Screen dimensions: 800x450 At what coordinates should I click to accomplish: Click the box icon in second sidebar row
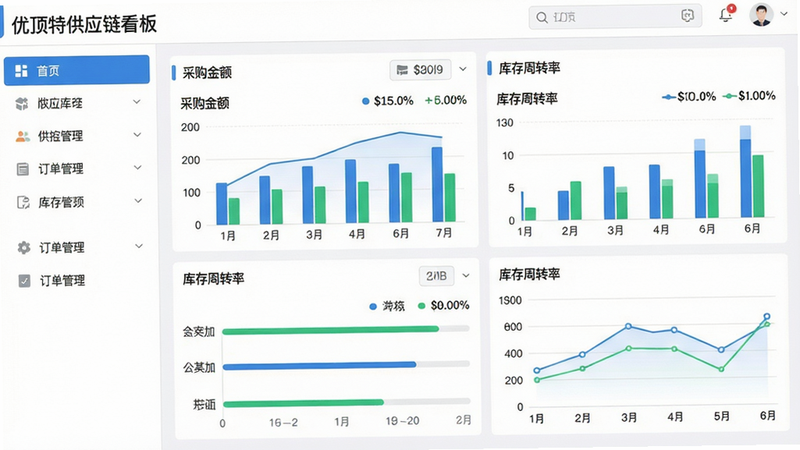pos(22,104)
